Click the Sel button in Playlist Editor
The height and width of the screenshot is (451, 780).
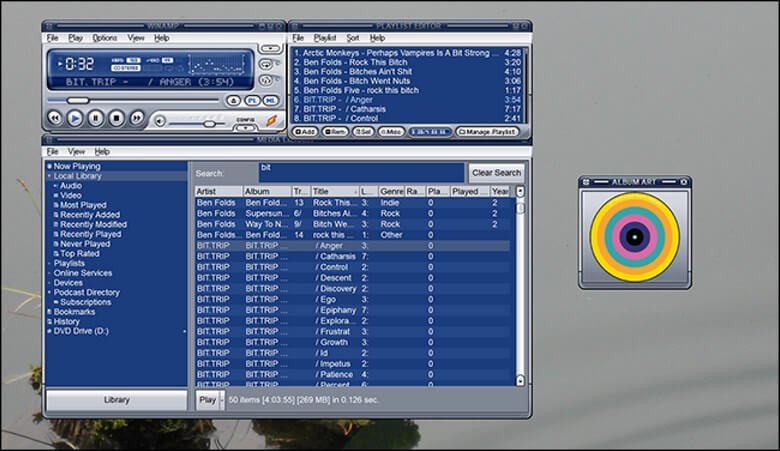363,132
